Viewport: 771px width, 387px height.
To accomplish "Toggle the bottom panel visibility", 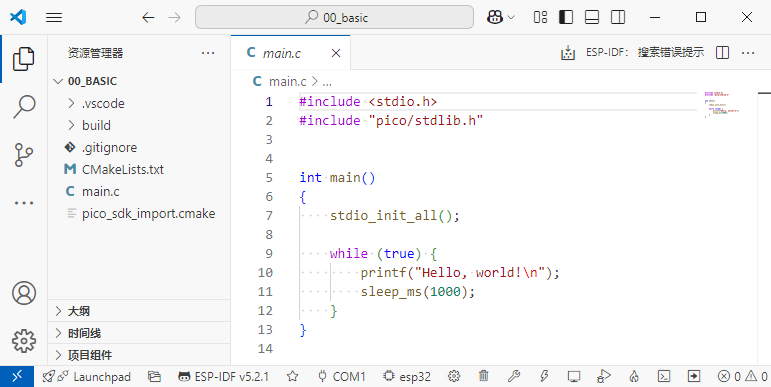I will 592,18.
